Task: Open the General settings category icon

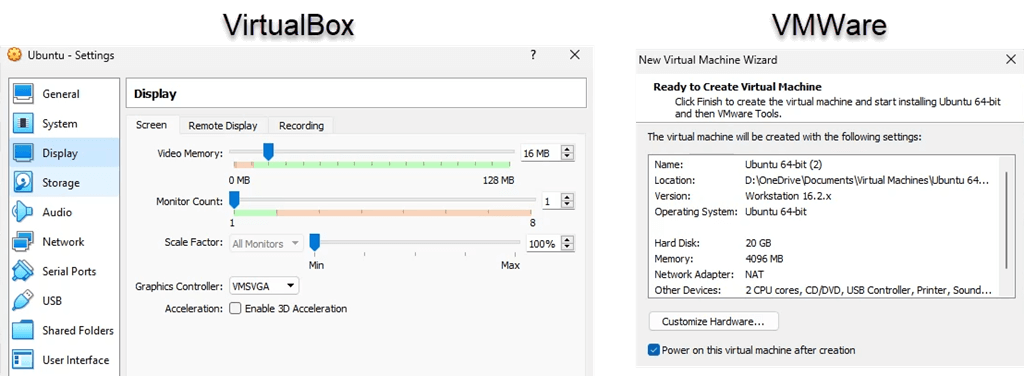Action: tap(24, 94)
